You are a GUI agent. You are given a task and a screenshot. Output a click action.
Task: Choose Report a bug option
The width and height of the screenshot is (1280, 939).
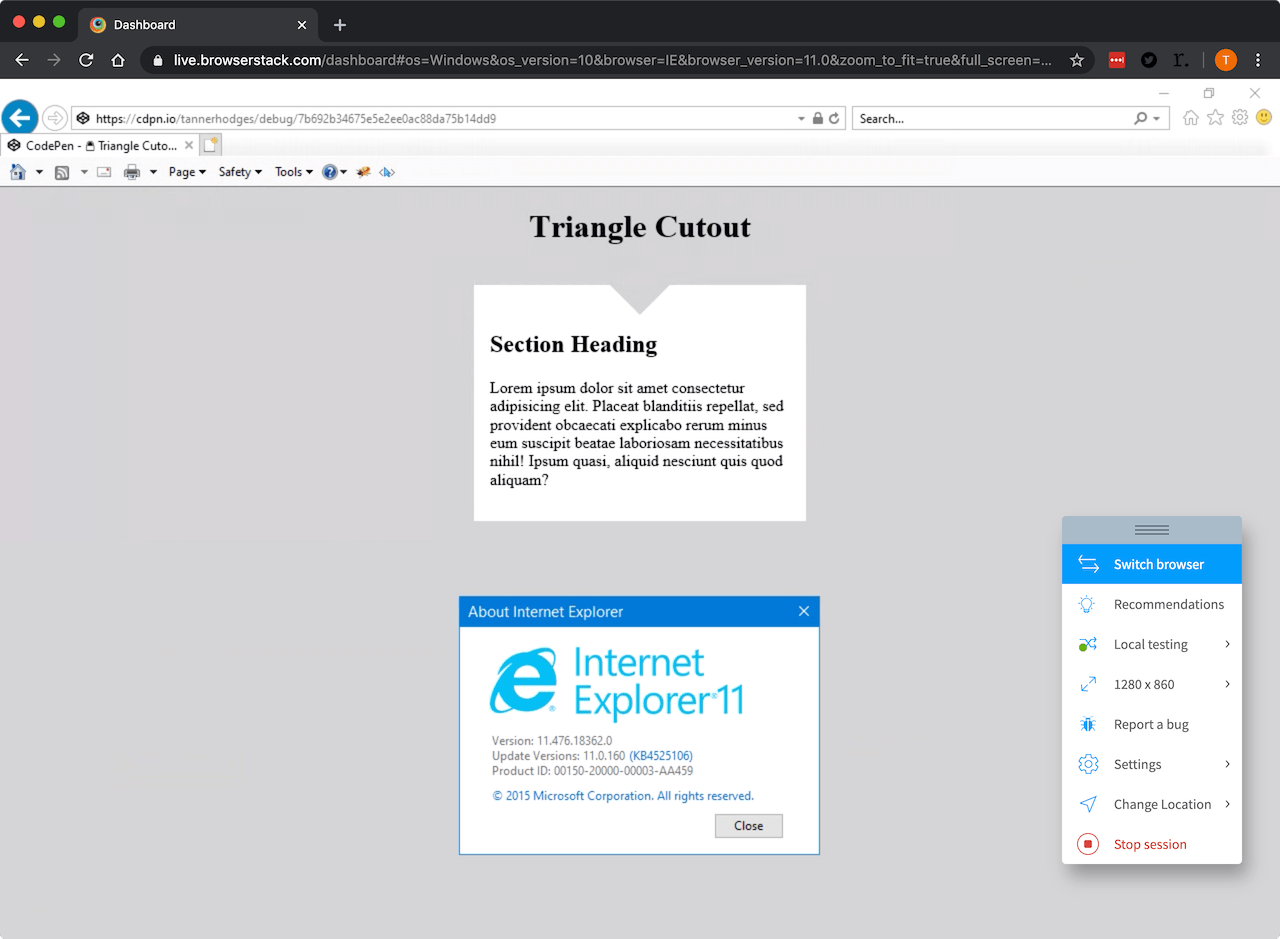1151,724
